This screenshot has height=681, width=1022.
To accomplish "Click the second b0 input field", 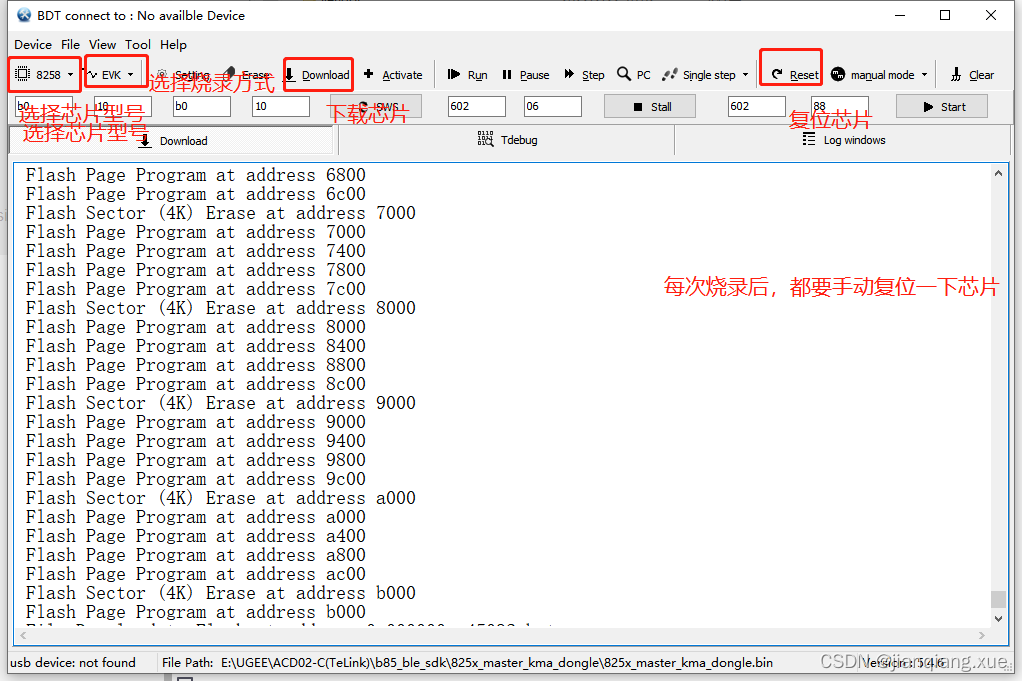I will click(x=201, y=106).
